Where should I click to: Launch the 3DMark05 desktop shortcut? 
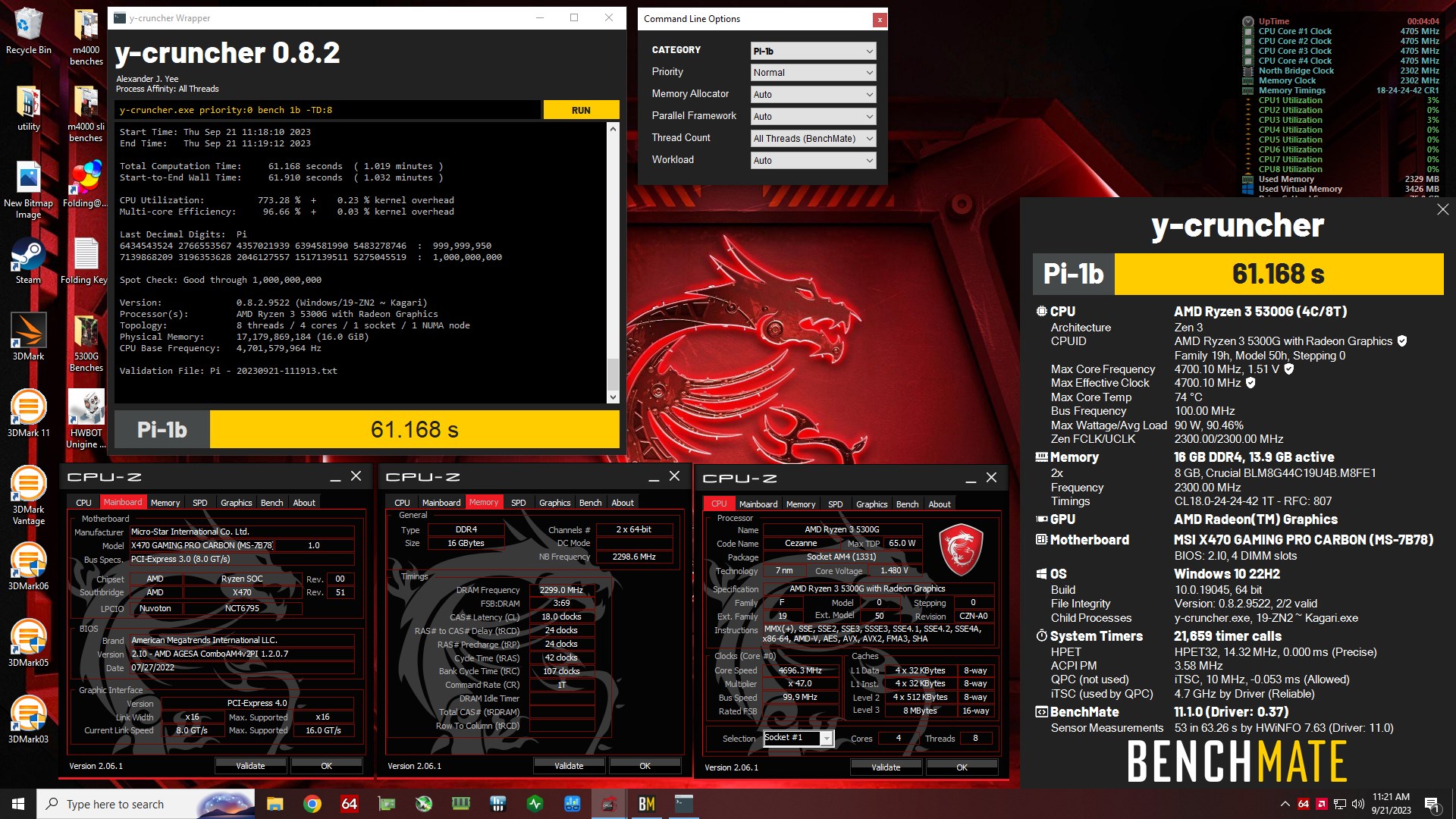(28, 643)
